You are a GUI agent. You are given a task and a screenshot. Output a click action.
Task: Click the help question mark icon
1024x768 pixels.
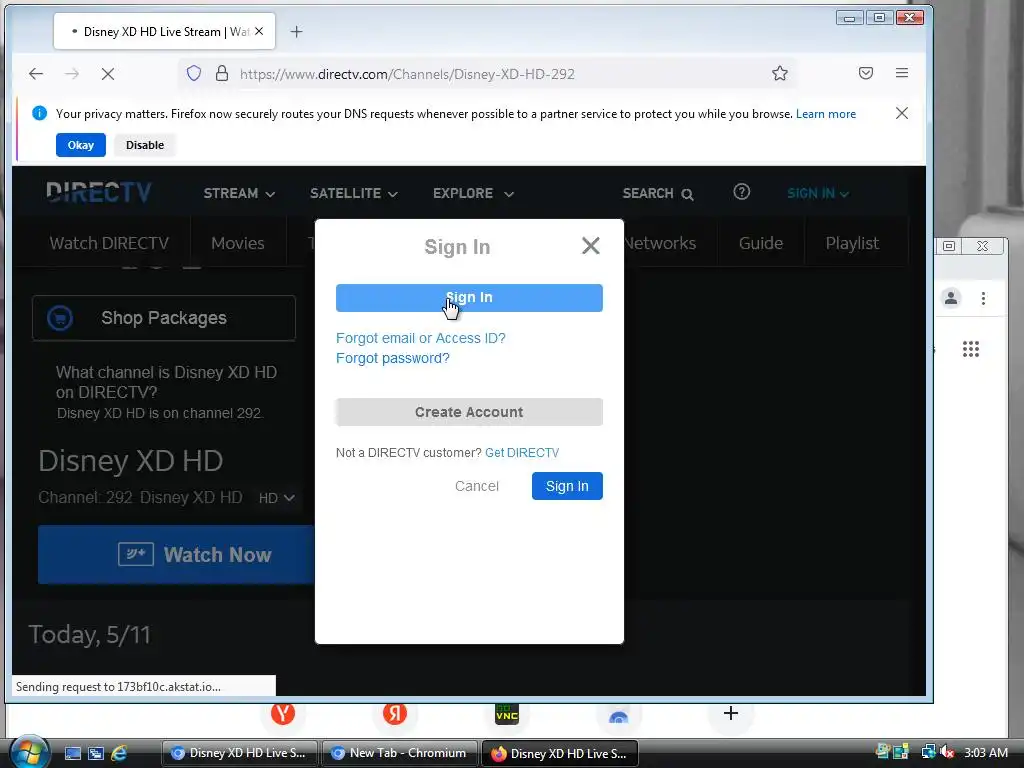pyautogui.click(x=741, y=192)
